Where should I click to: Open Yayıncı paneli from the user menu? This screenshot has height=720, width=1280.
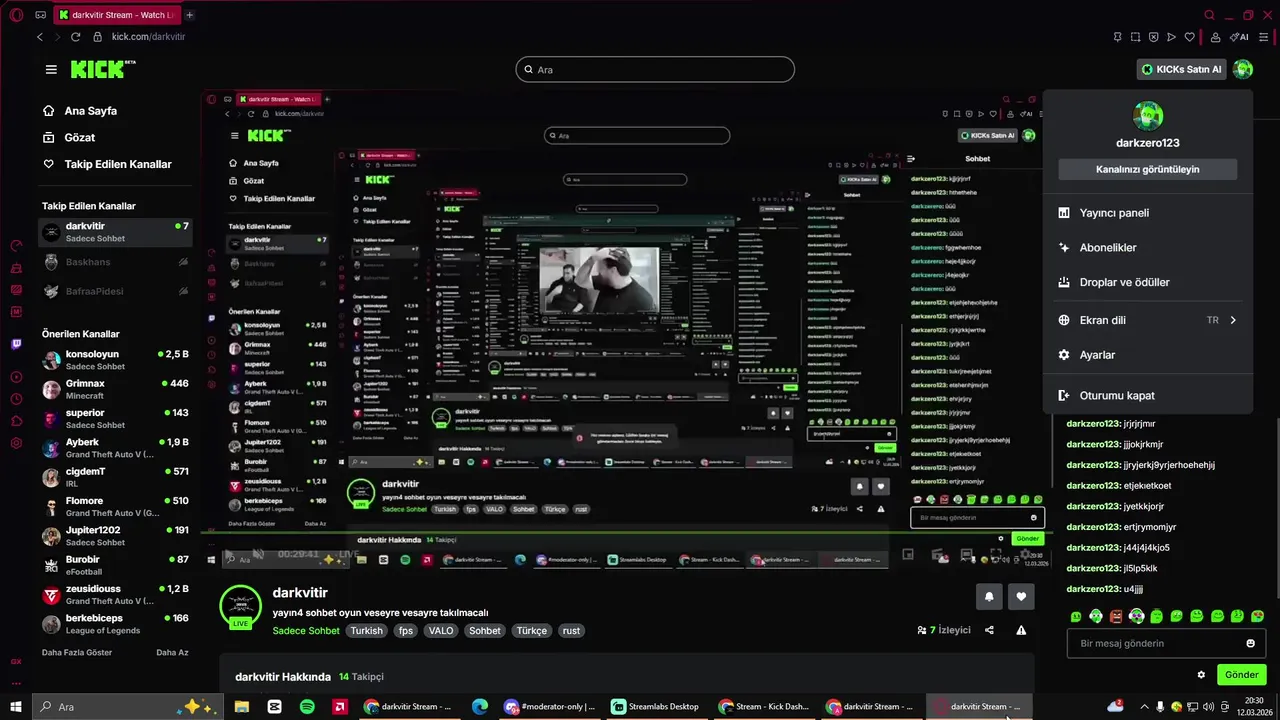tap(1147, 213)
